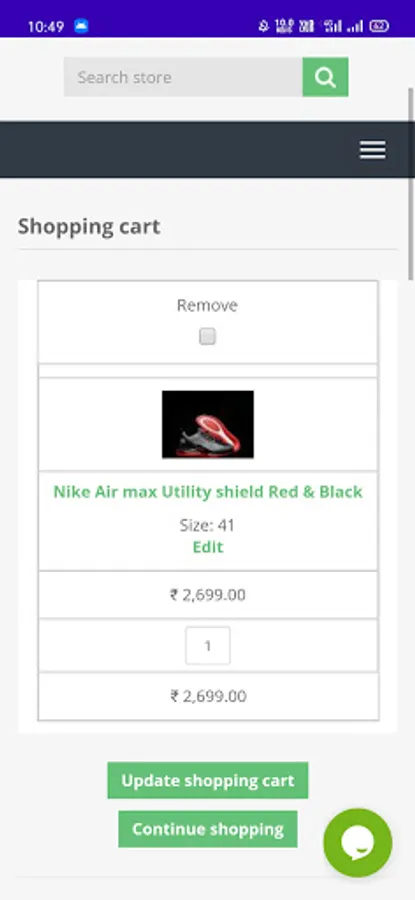Tap the blue cloud notification icon
Image resolution: width=415 pixels, height=900 pixels.
[82, 26]
